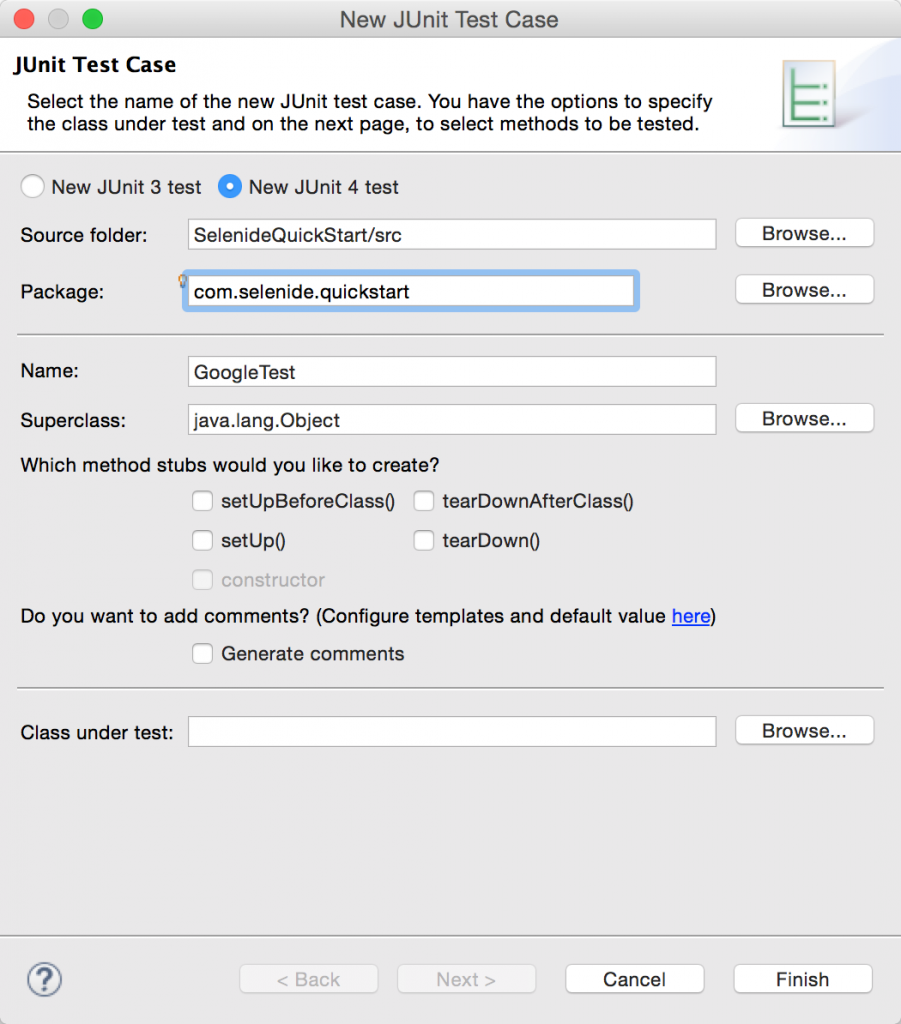The image size is (901, 1024).
Task: Click the content assist lightbulb beside Package
Action: [183, 281]
